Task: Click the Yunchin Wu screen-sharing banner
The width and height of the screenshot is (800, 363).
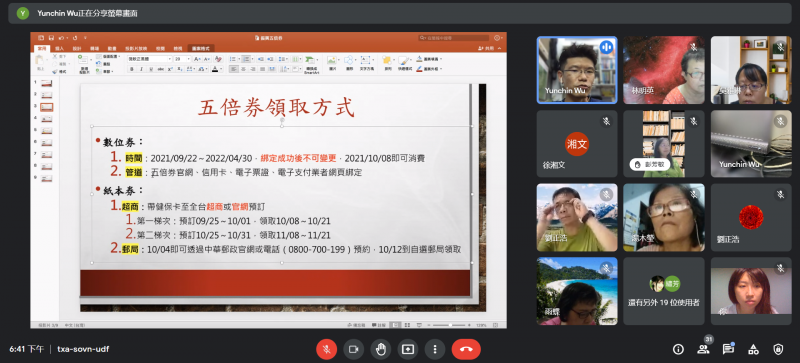Action: [x=399, y=13]
